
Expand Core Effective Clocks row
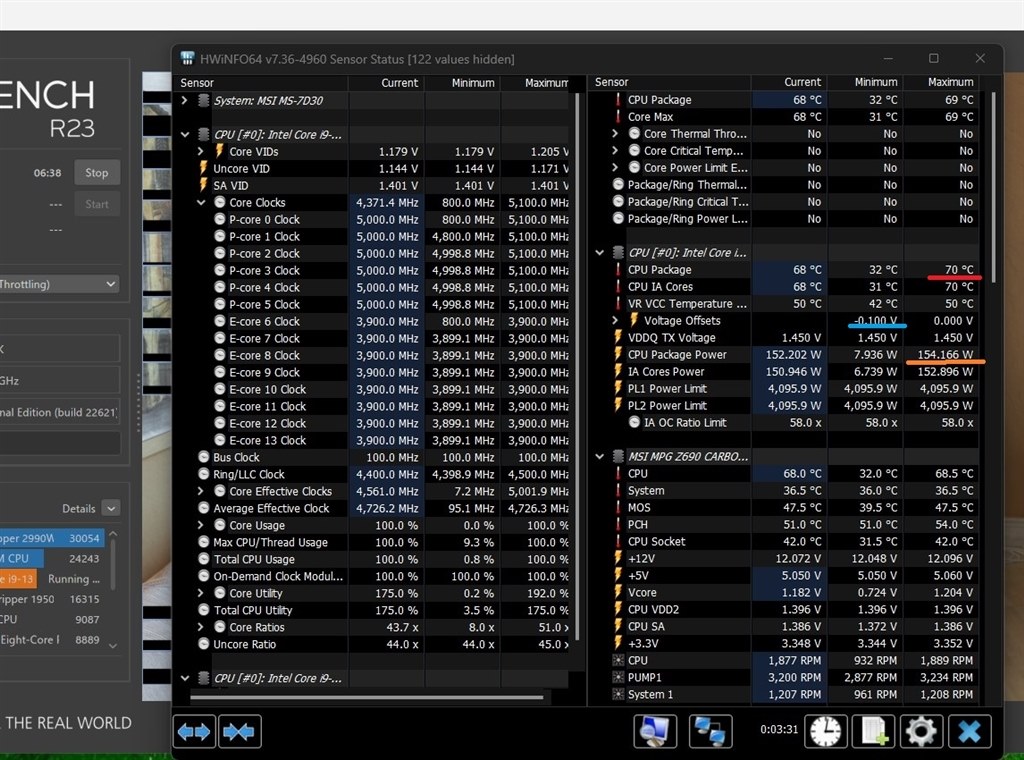pyautogui.click(x=201, y=491)
